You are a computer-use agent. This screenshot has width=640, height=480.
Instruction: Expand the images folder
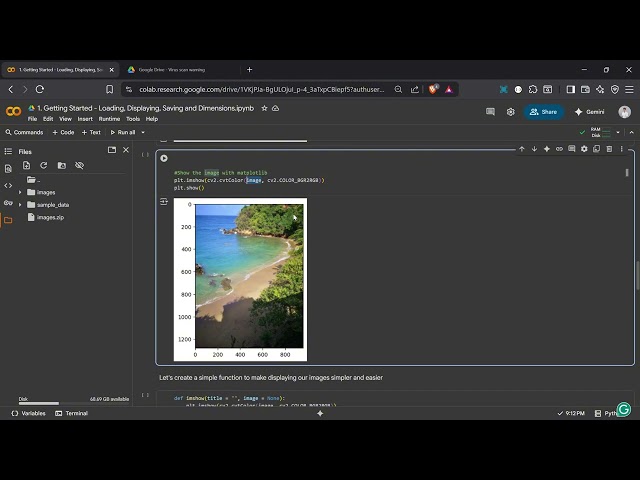click(x=20, y=192)
